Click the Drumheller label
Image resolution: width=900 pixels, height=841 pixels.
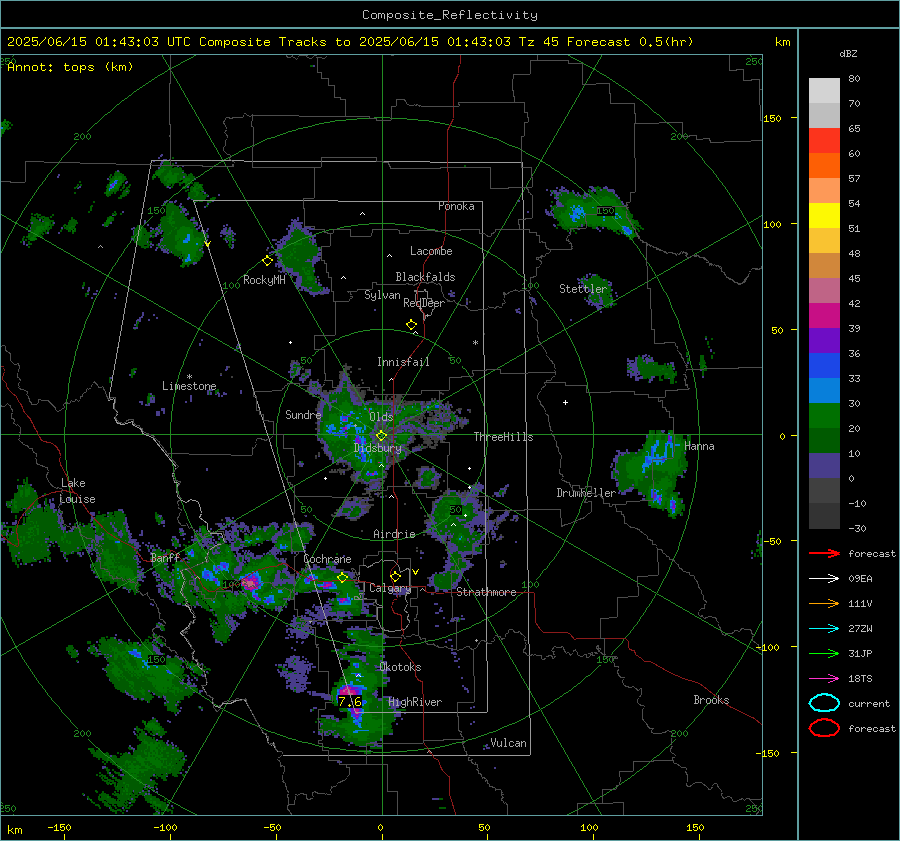click(586, 493)
